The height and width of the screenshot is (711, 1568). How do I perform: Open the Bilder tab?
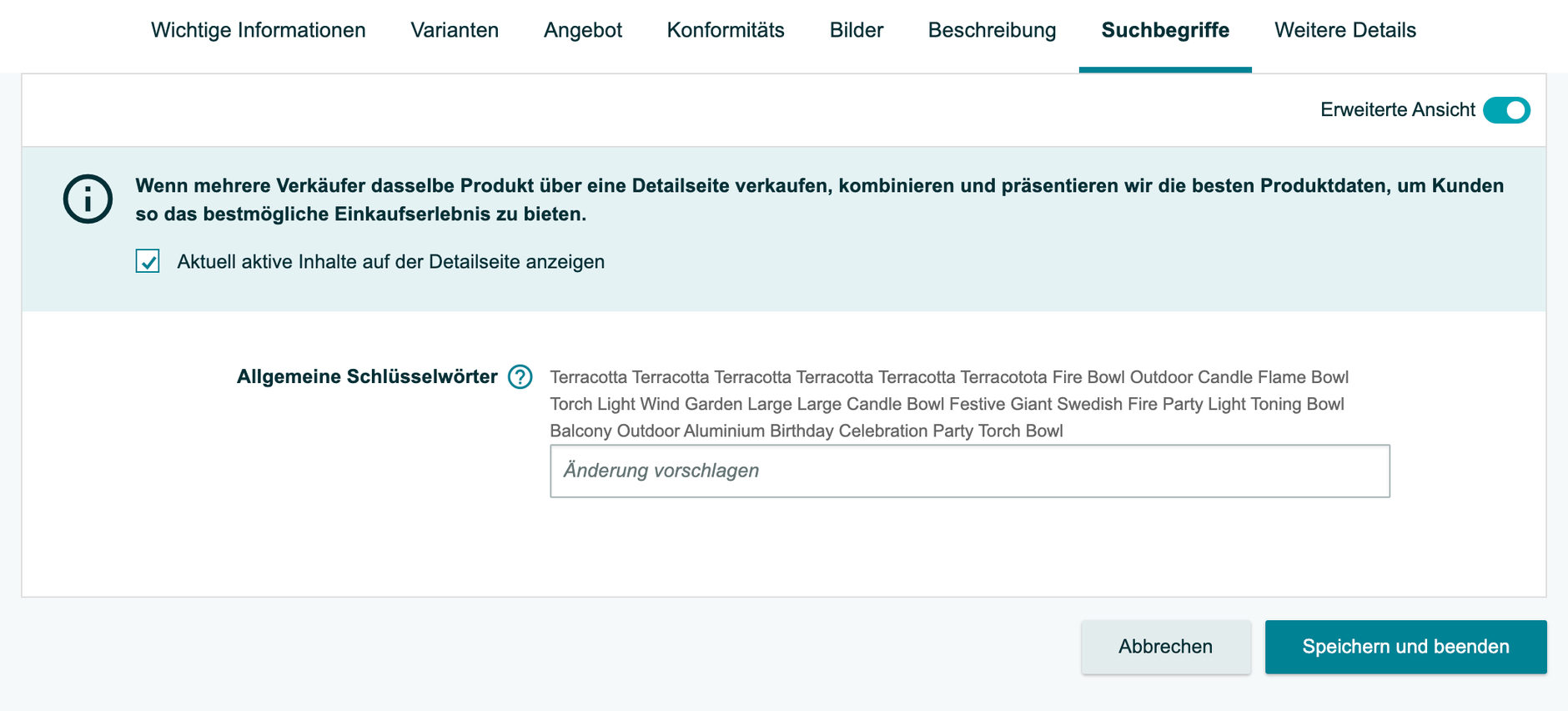pos(857,31)
